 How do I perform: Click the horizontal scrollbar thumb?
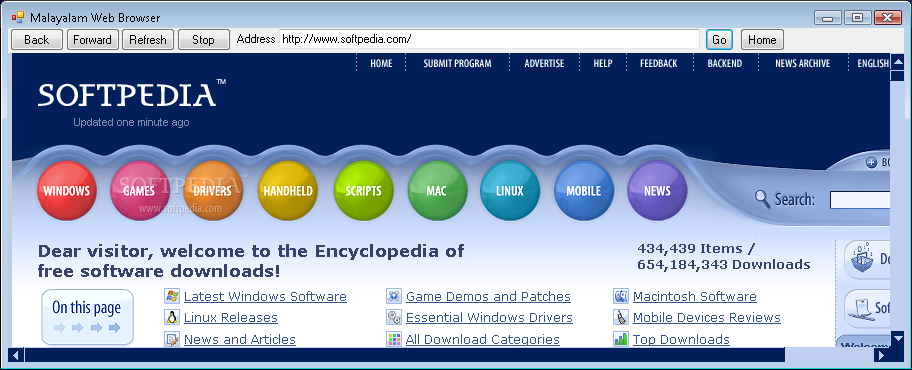point(405,354)
